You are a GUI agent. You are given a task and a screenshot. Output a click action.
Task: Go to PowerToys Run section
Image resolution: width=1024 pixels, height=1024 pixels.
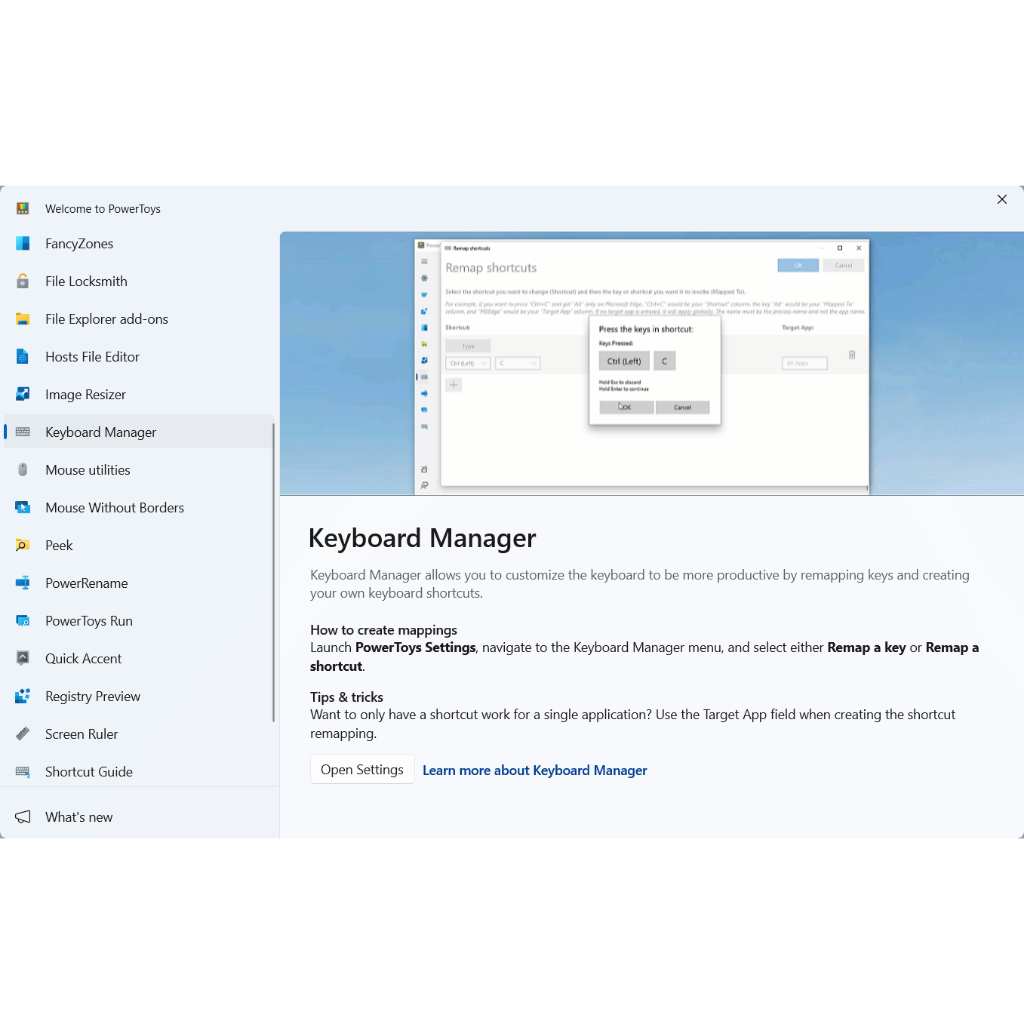coord(88,621)
